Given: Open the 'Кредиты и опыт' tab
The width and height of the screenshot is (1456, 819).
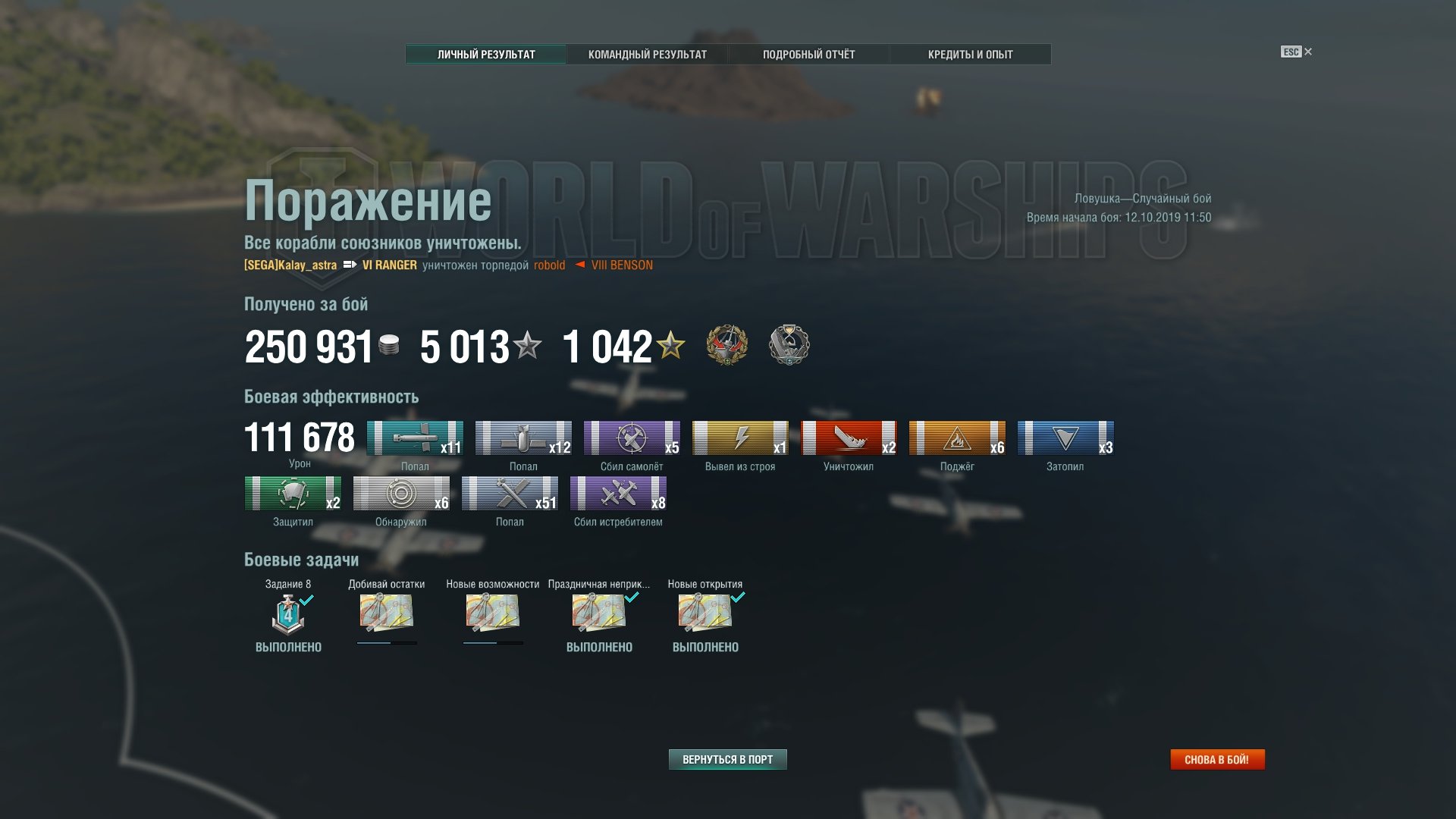Looking at the screenshot, I should tap(971, 55).
